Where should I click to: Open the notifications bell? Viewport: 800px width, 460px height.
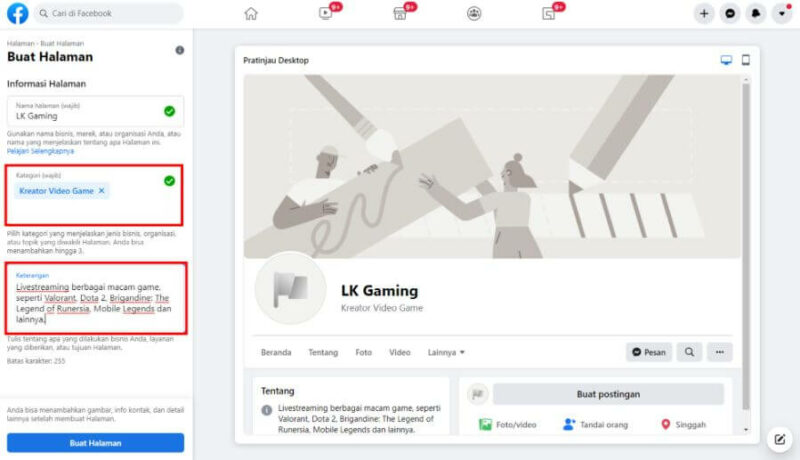point(756,14)
